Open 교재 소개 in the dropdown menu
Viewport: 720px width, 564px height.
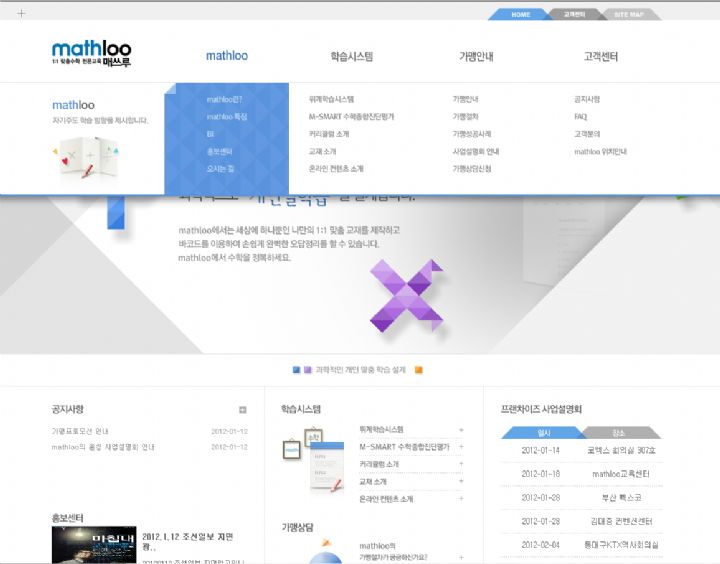pos(322,152)
